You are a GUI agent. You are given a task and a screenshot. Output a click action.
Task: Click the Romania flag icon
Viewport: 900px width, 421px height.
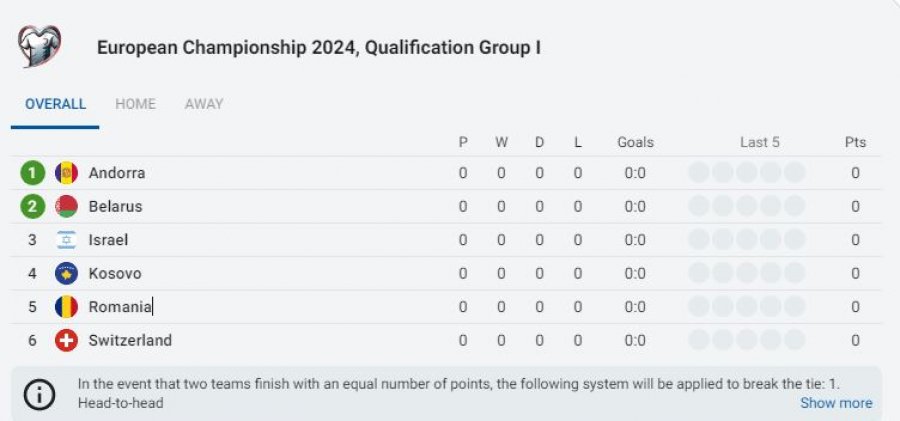click(66, 307)
